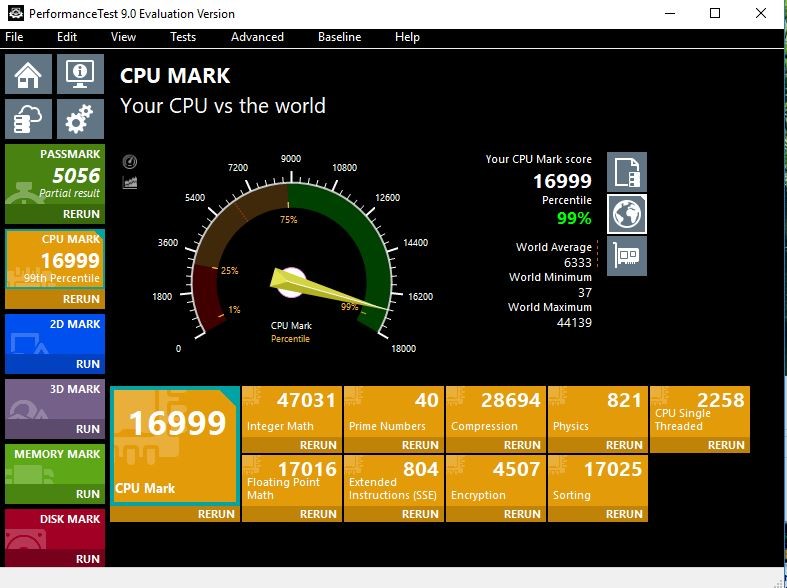Select the large 16999 CPU Mark tile

click(x=175, y=446)
